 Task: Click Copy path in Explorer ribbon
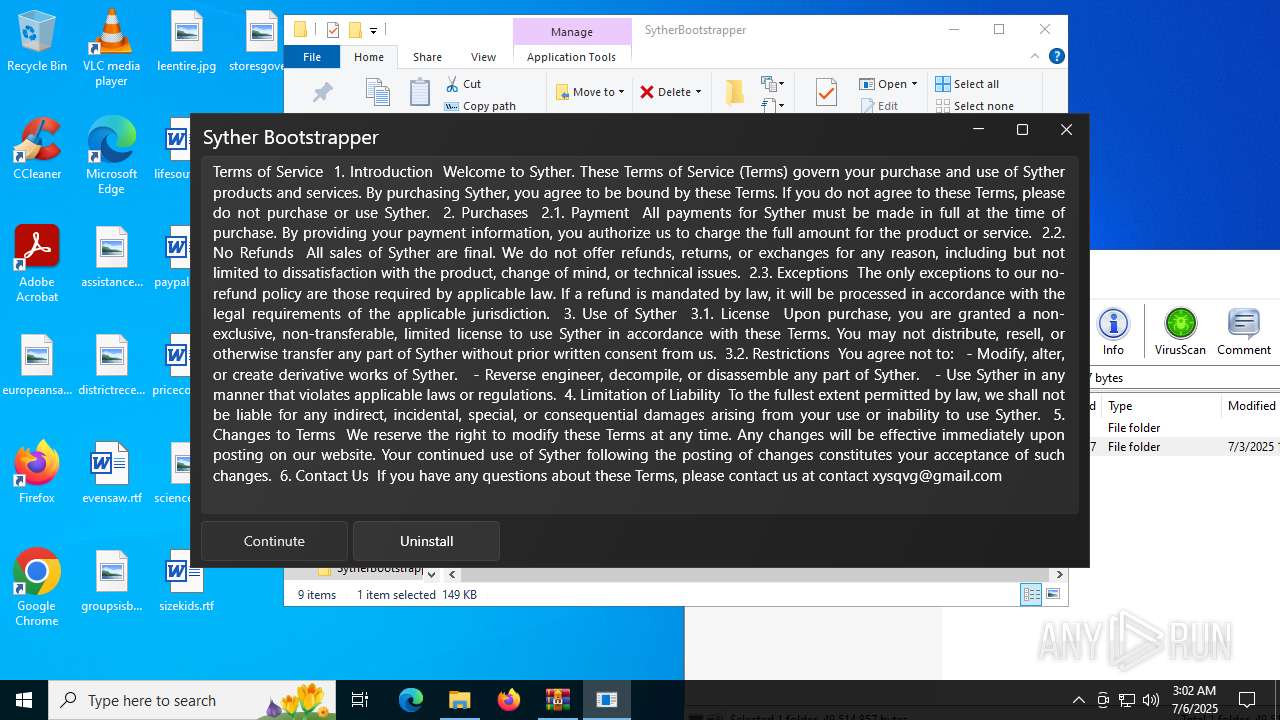click(480, 106)
